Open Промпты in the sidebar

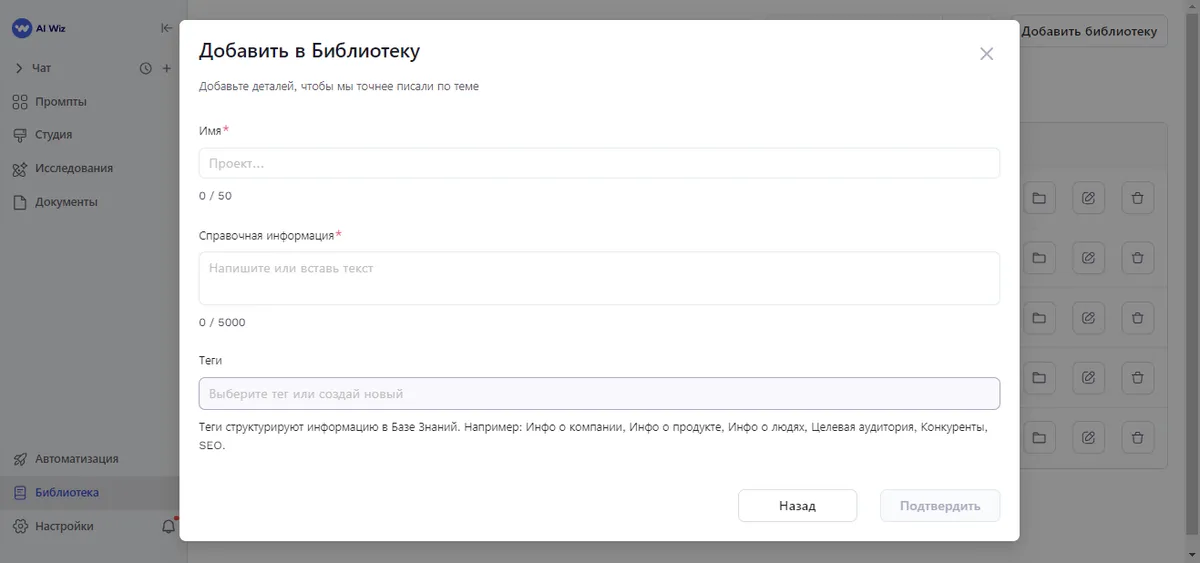coord(60,102)
